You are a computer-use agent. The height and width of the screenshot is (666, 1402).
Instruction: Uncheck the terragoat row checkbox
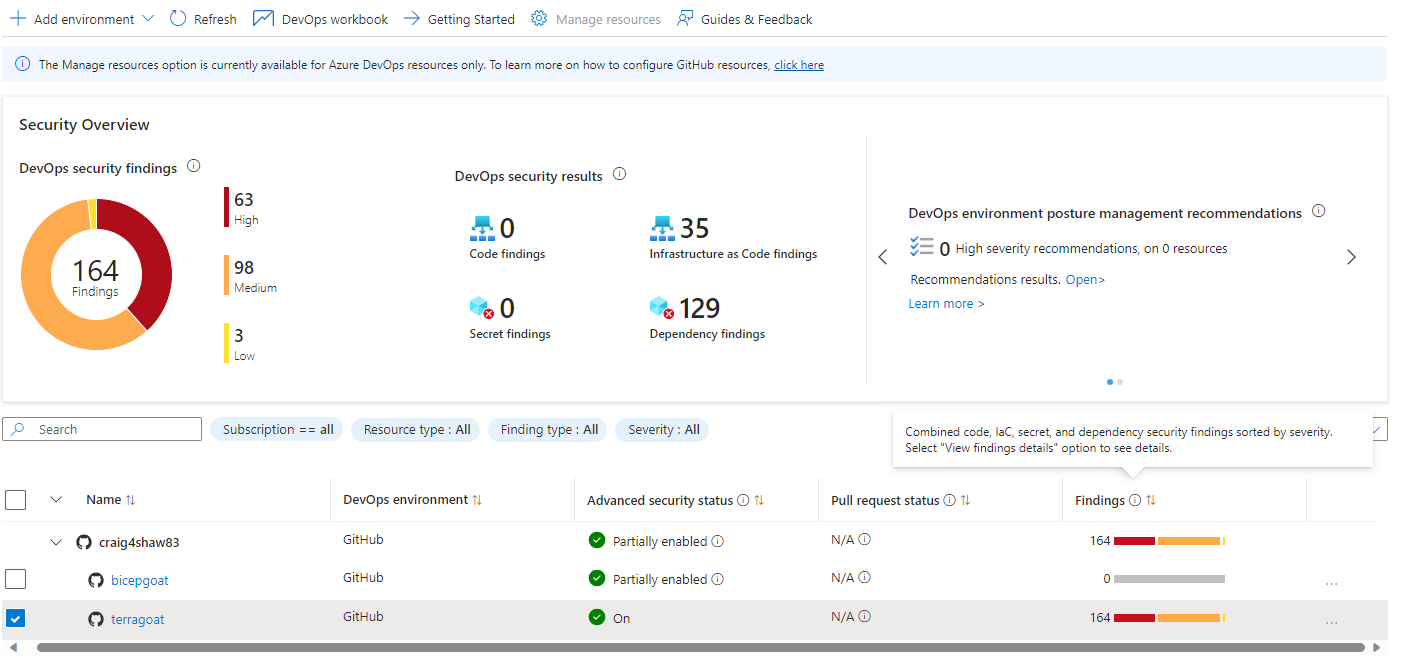pos(16,619)
